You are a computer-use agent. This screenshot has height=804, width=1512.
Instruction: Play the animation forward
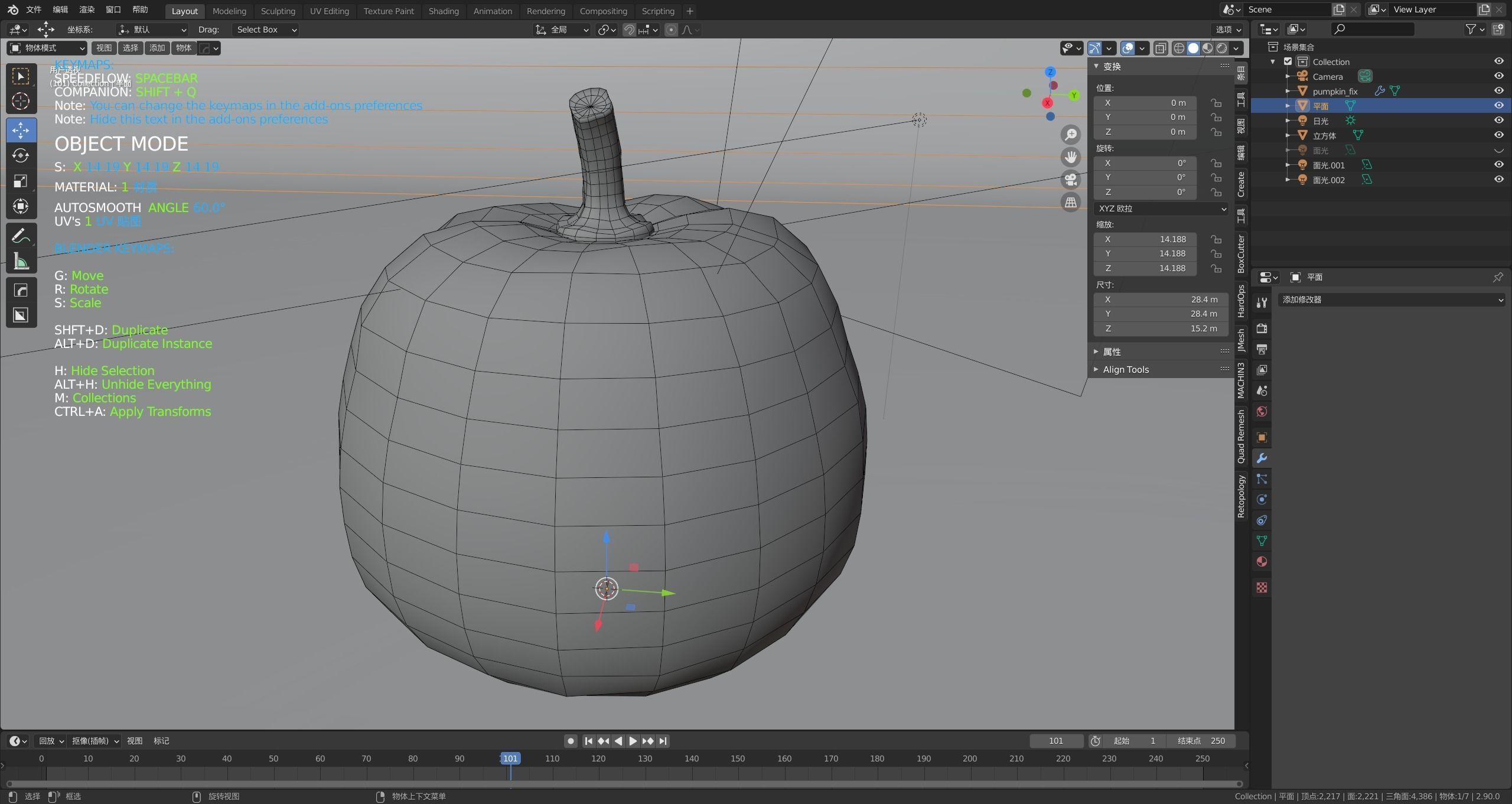tap(633, 741)
